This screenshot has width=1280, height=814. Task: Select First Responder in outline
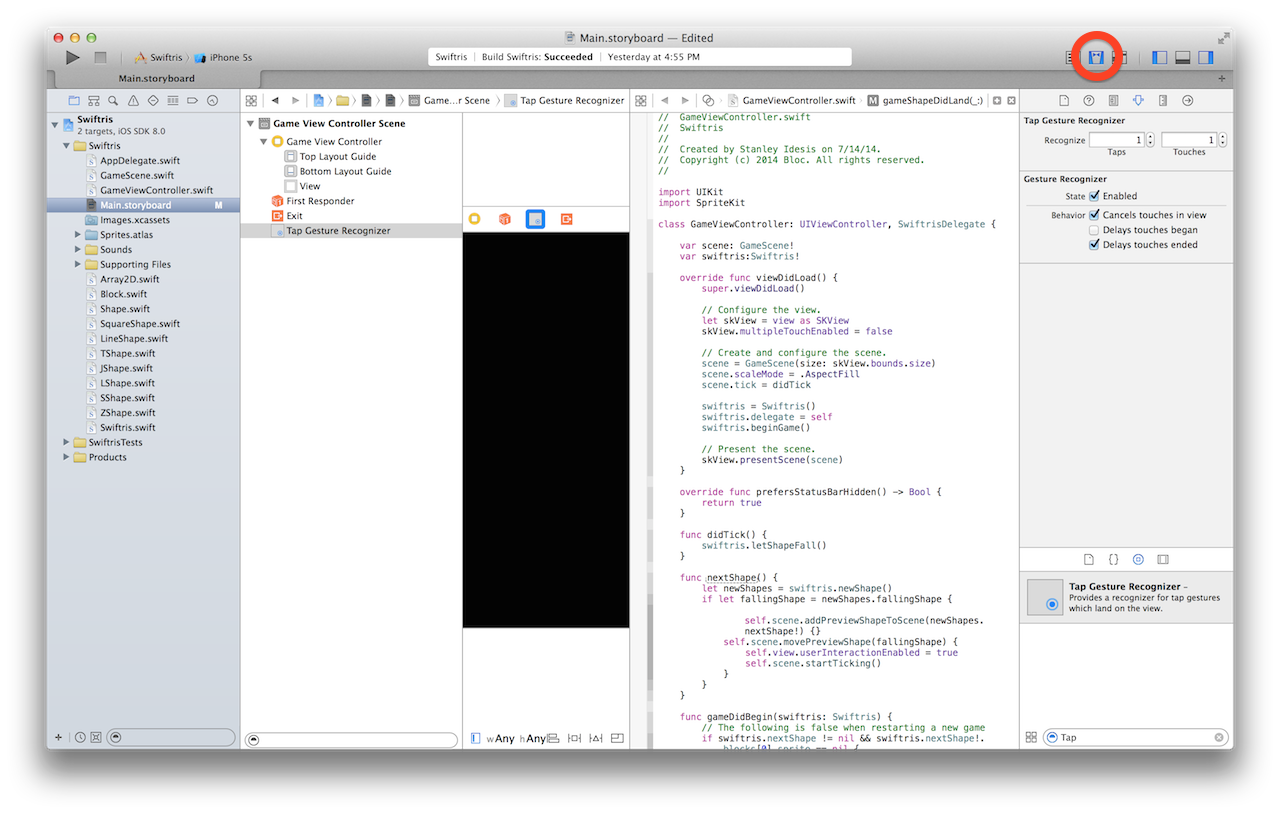[x=320, y=201]
